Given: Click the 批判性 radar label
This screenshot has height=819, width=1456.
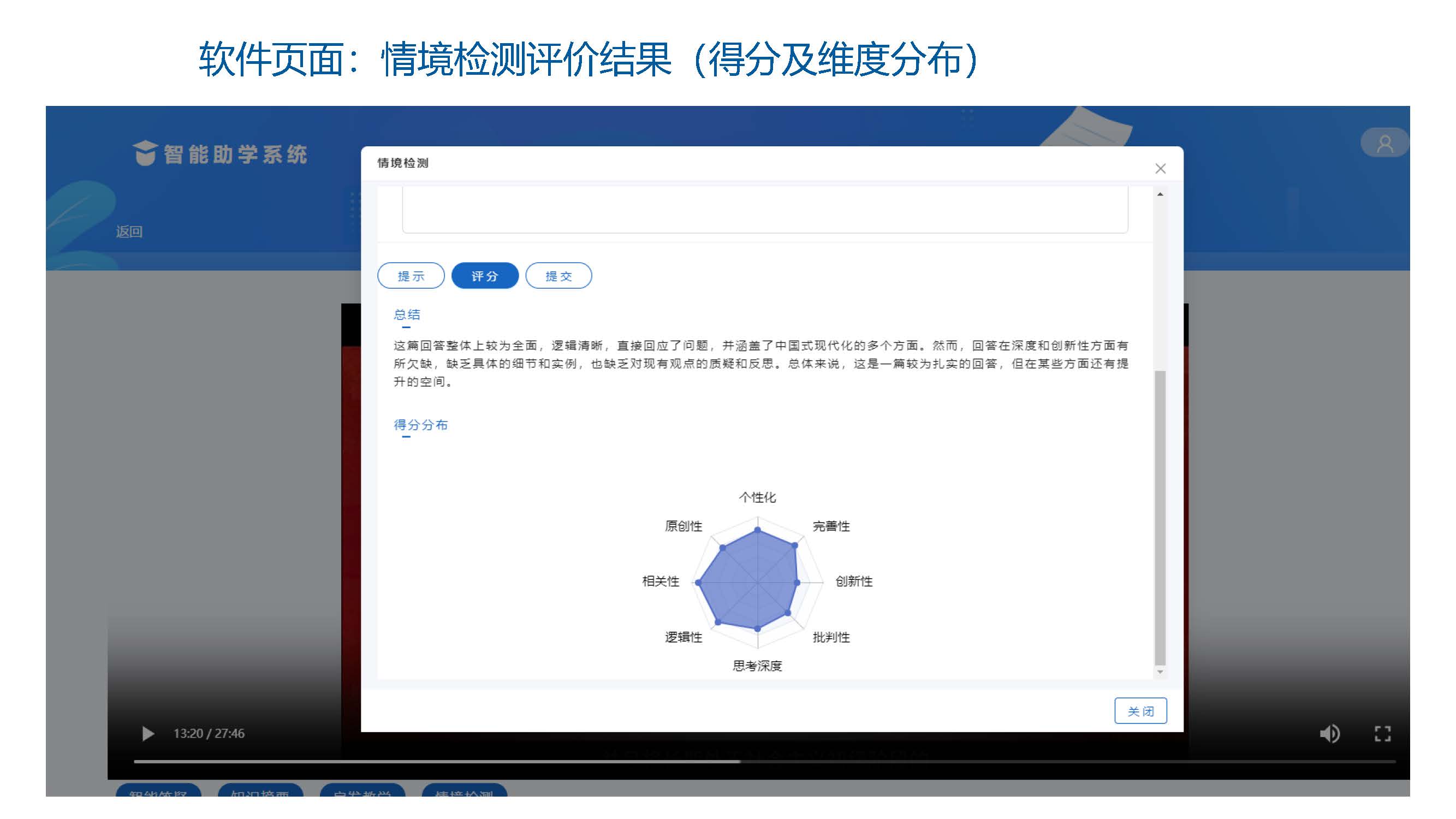Looking at the screenshot, I should tap(831, 637).
